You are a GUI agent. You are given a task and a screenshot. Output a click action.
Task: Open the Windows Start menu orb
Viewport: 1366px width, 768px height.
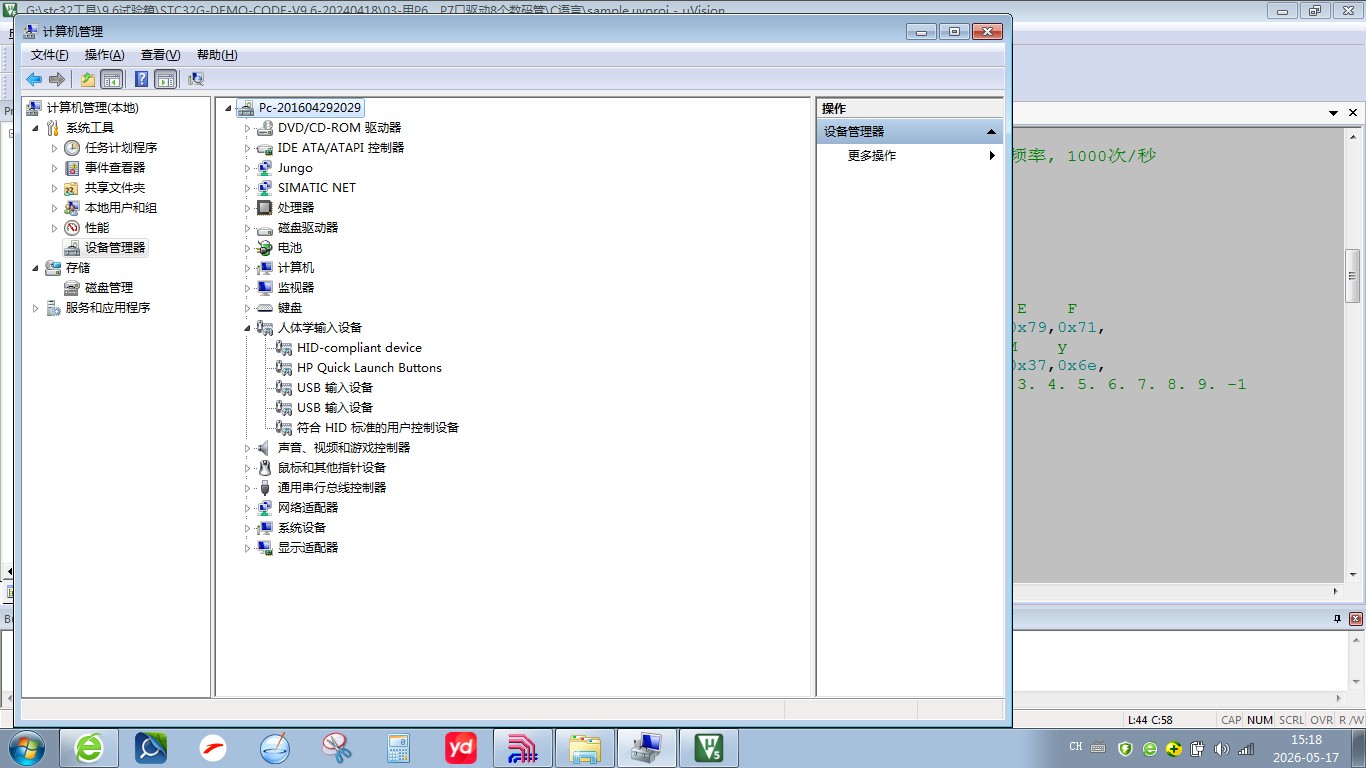[26, 747]
